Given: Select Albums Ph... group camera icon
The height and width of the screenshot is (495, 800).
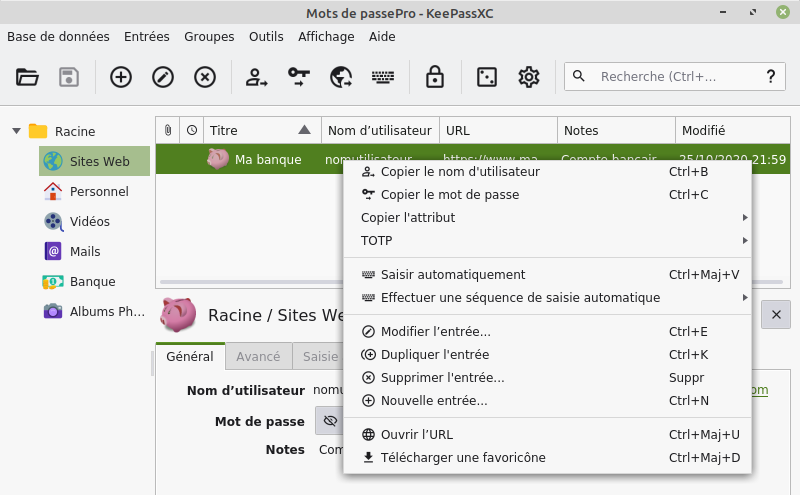Looking at the screenshot, I should tap(53, 311).
